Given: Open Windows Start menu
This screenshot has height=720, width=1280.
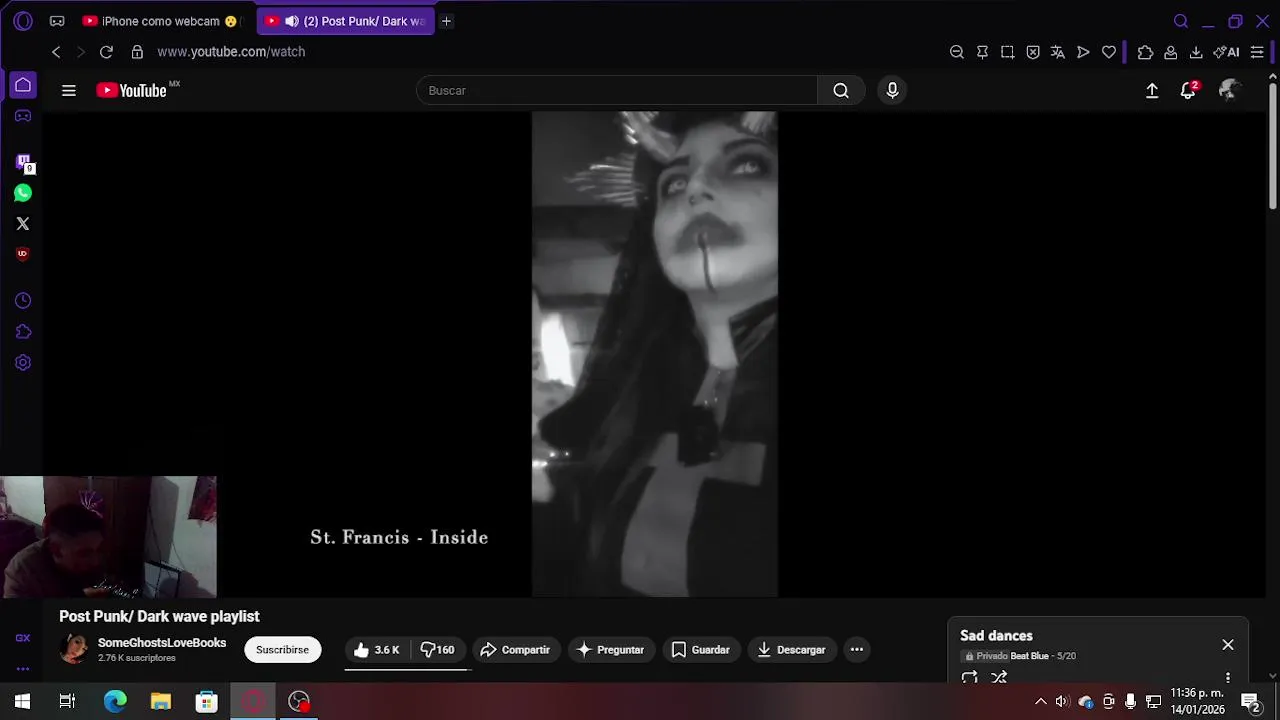Looking at the screenshot, I should (22, 702).
